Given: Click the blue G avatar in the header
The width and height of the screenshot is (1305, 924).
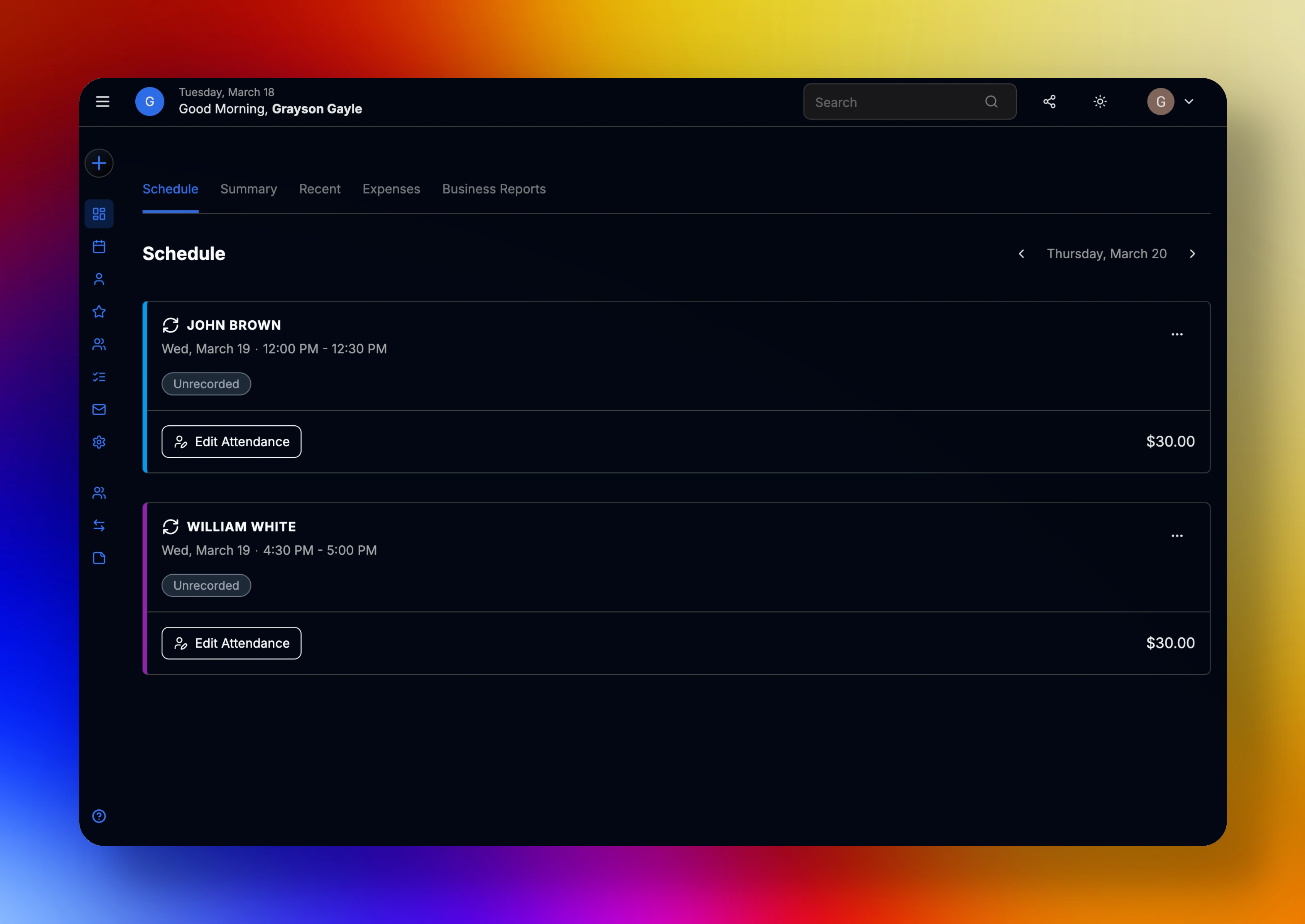Looking at the screenshot, I should point(150,102).
